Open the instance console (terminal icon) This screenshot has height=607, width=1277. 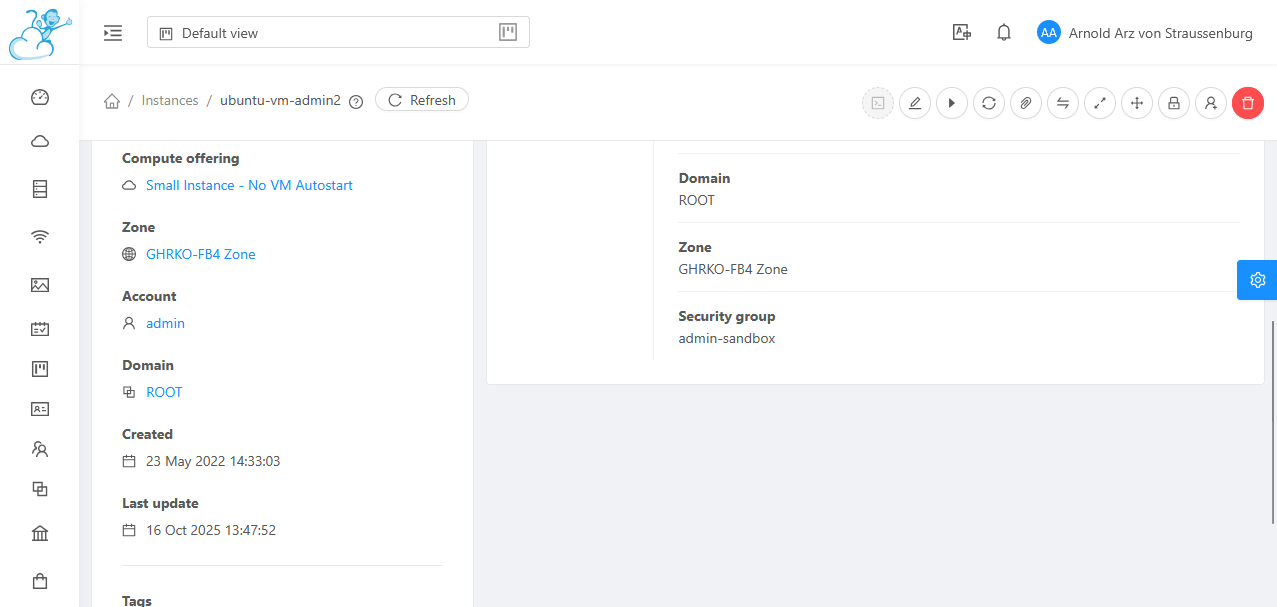click(x=877, y=102)
